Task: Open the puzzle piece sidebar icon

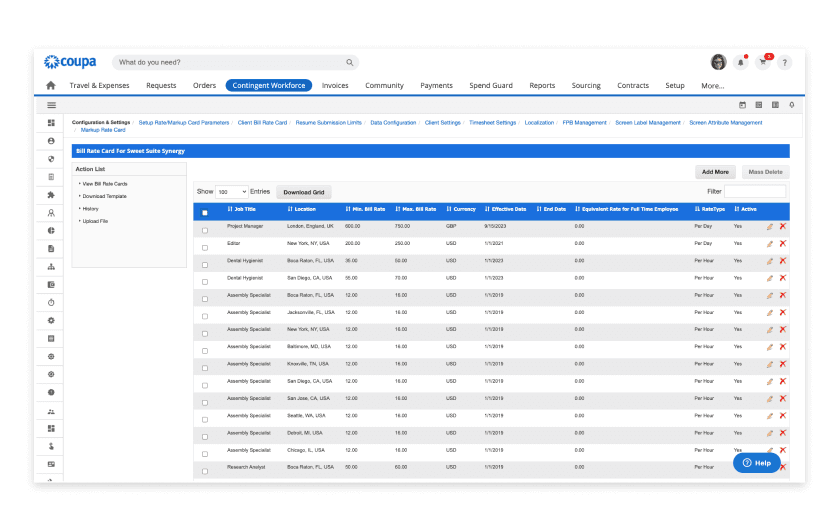Action: pyautogui.click(x=51, y=195)
